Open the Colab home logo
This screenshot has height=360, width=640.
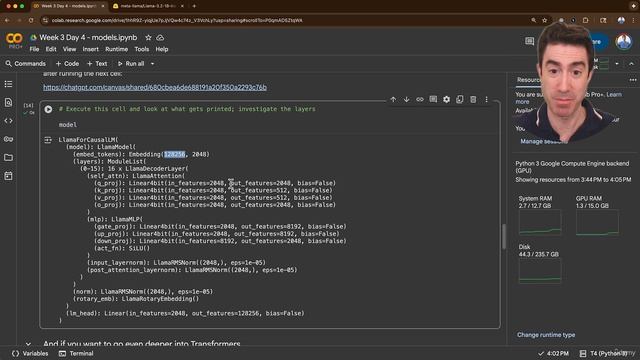[x=14, y=40]
